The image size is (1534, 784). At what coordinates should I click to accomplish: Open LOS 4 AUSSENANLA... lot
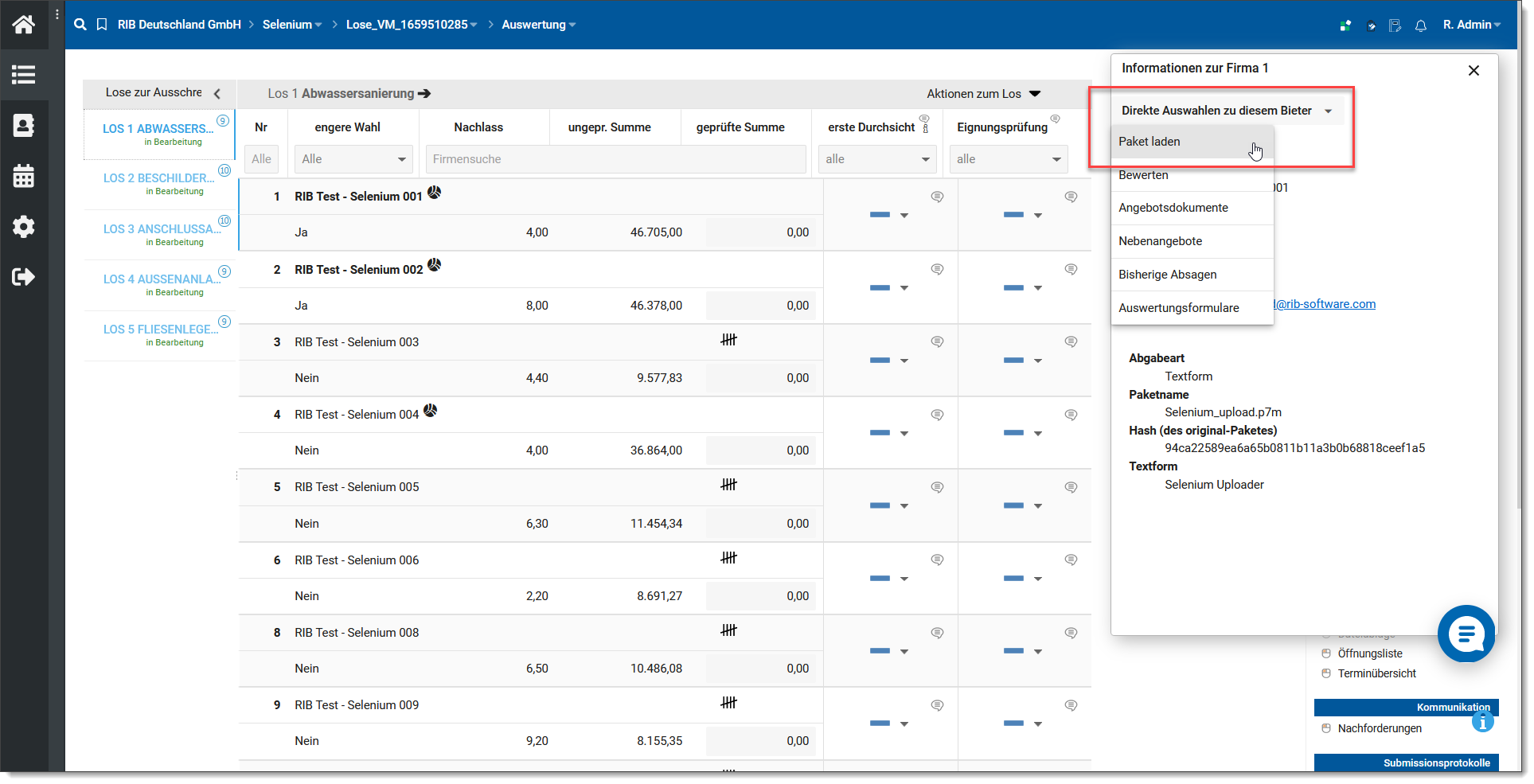pyautogui.click(x=159, y=285)
